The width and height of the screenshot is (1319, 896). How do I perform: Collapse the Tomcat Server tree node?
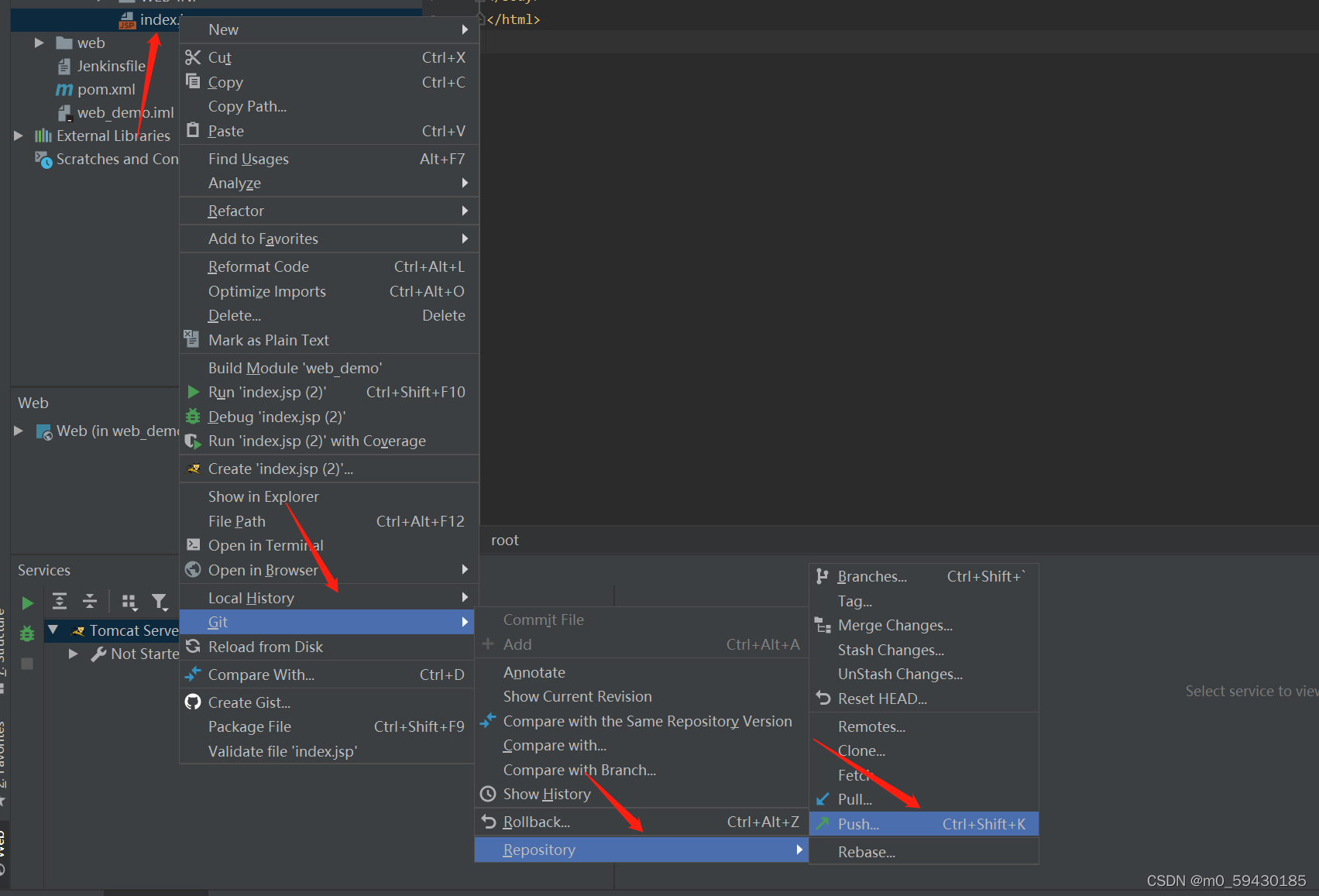pyautogui.click(x=53, y=630)
